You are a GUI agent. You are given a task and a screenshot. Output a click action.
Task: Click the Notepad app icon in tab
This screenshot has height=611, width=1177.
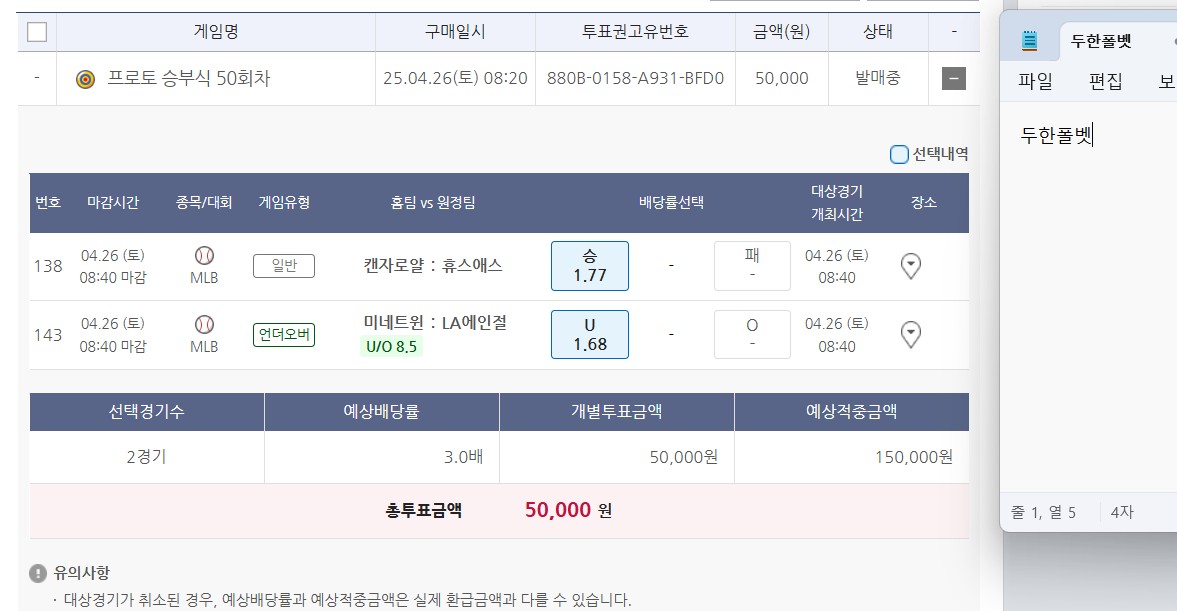(x=1030, y=41)
